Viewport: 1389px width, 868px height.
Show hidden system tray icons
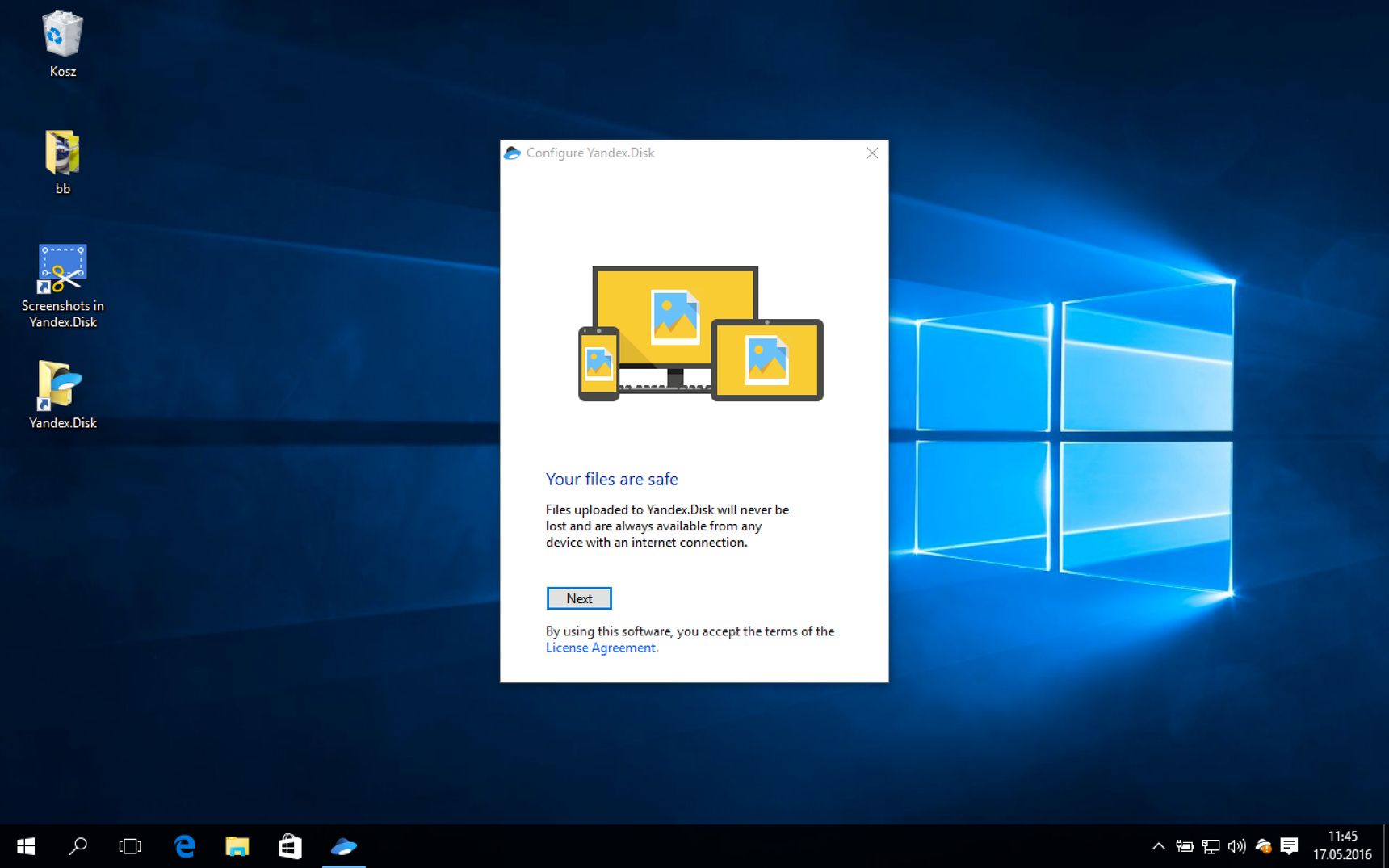(1158, 846)
